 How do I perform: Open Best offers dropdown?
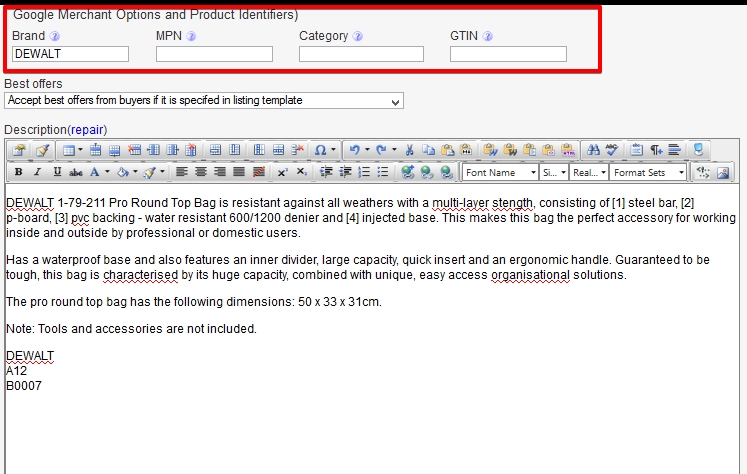tap(204, 101)
